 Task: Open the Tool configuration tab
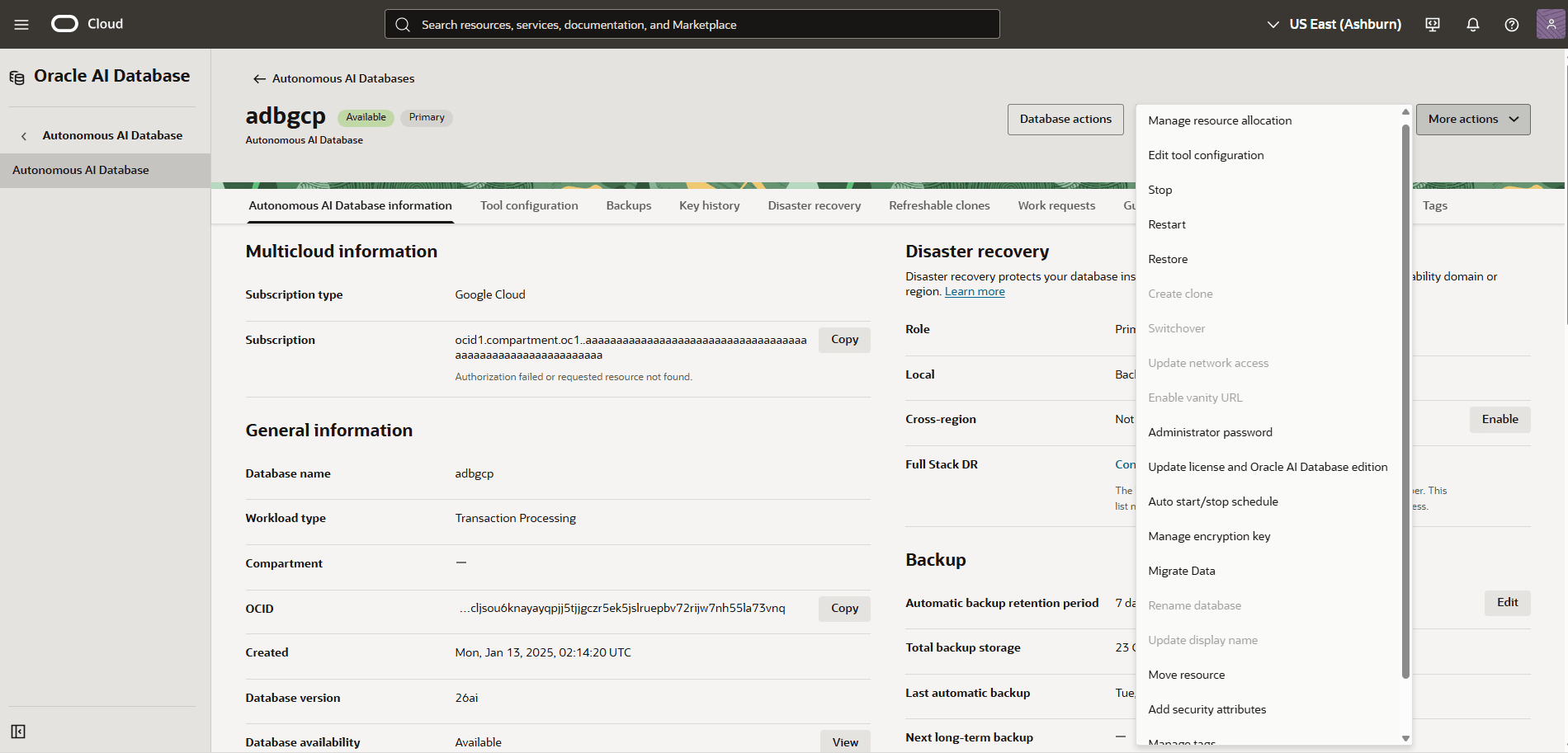(529, 205)
